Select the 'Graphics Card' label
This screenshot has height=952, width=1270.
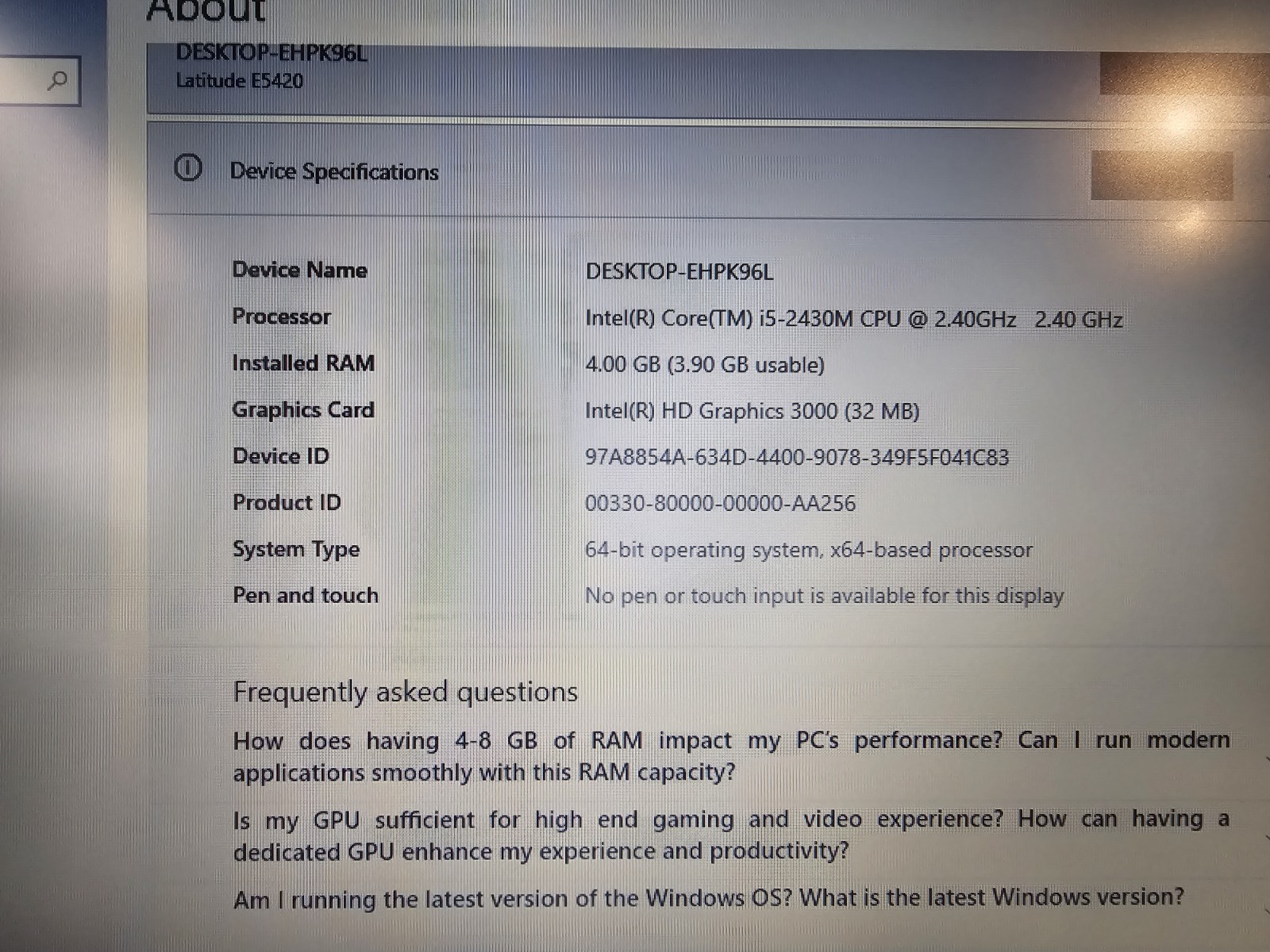click(302, 410)
